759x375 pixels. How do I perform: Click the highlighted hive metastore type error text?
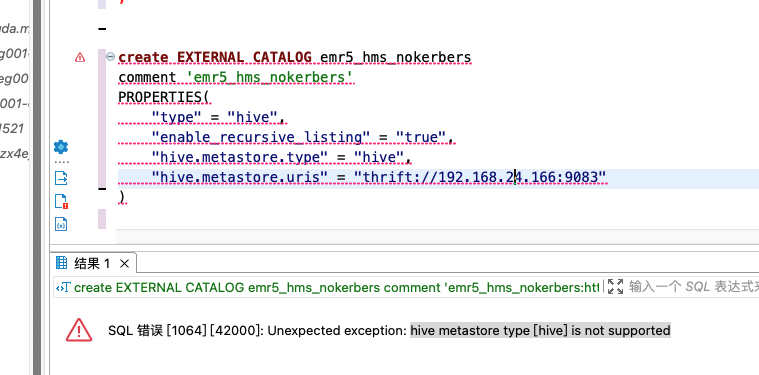[540, 330]
